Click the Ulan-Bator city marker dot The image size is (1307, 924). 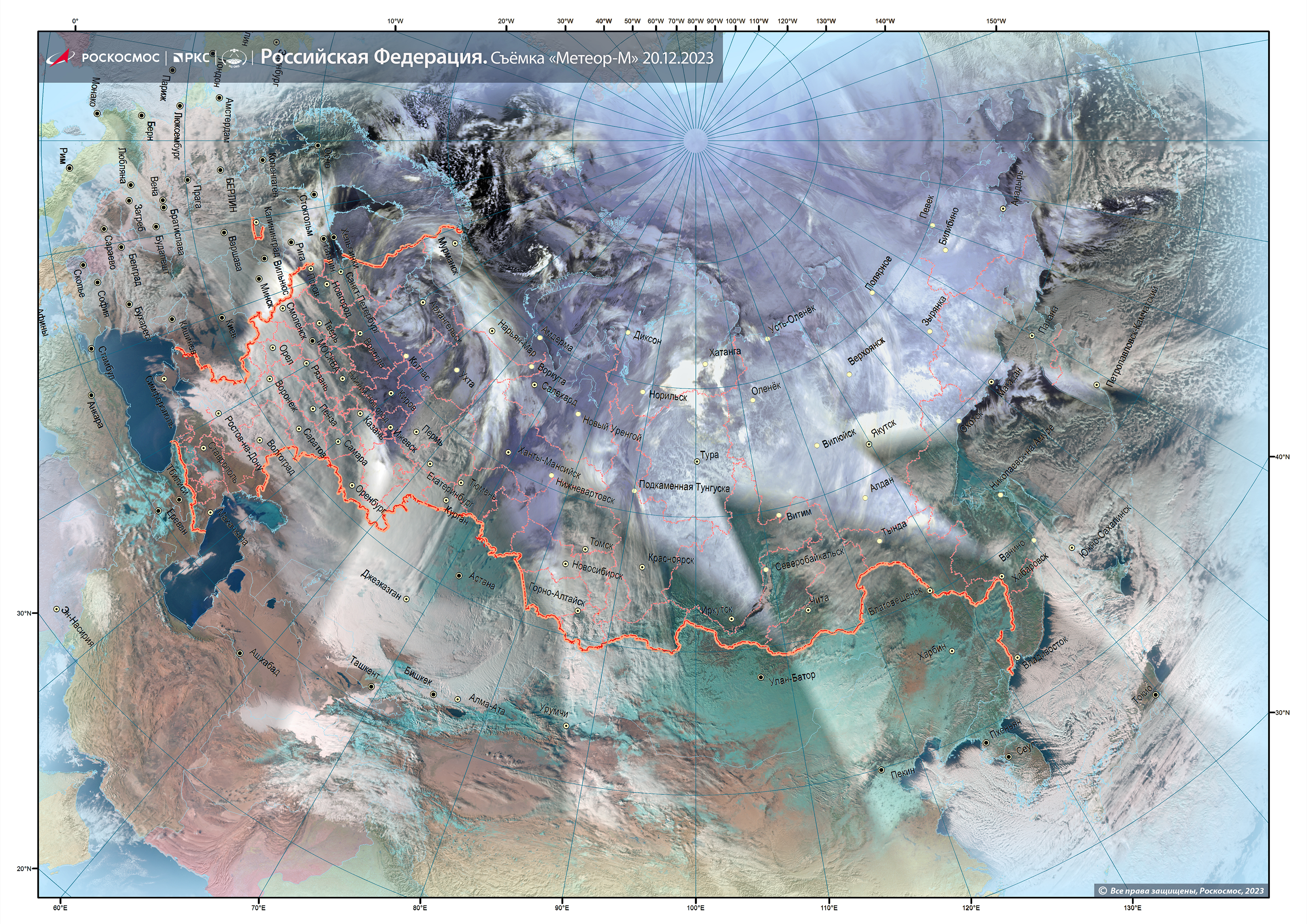pyautogui.click(x=761, y=677)
